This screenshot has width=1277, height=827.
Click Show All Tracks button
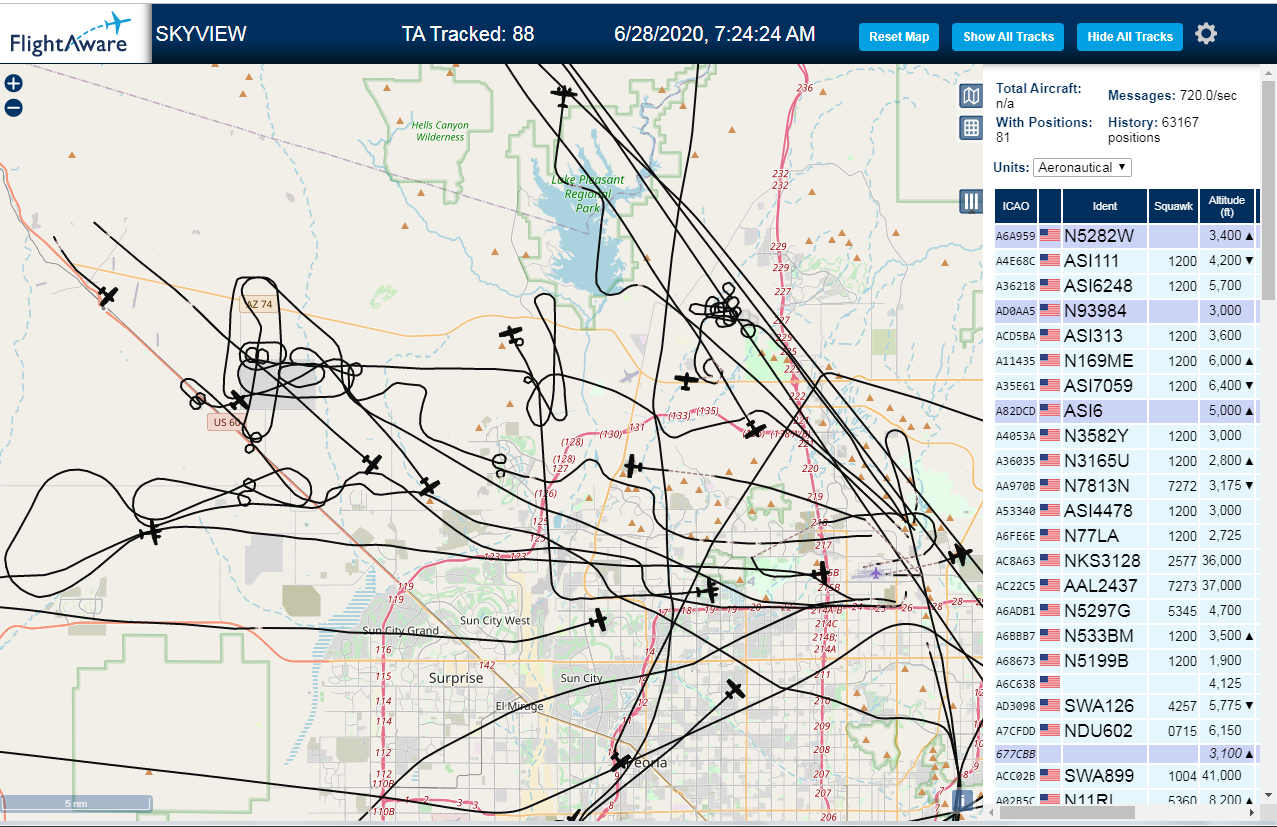coord(1008,37)
